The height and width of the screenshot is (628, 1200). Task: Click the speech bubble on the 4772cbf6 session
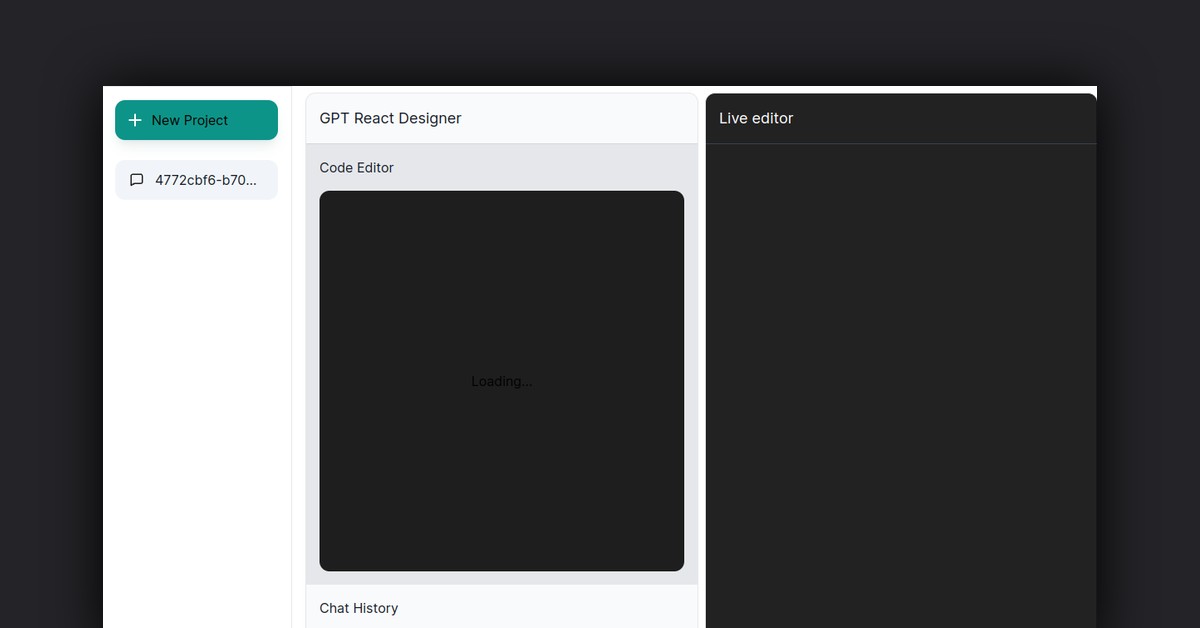click(x=137, y=179)
